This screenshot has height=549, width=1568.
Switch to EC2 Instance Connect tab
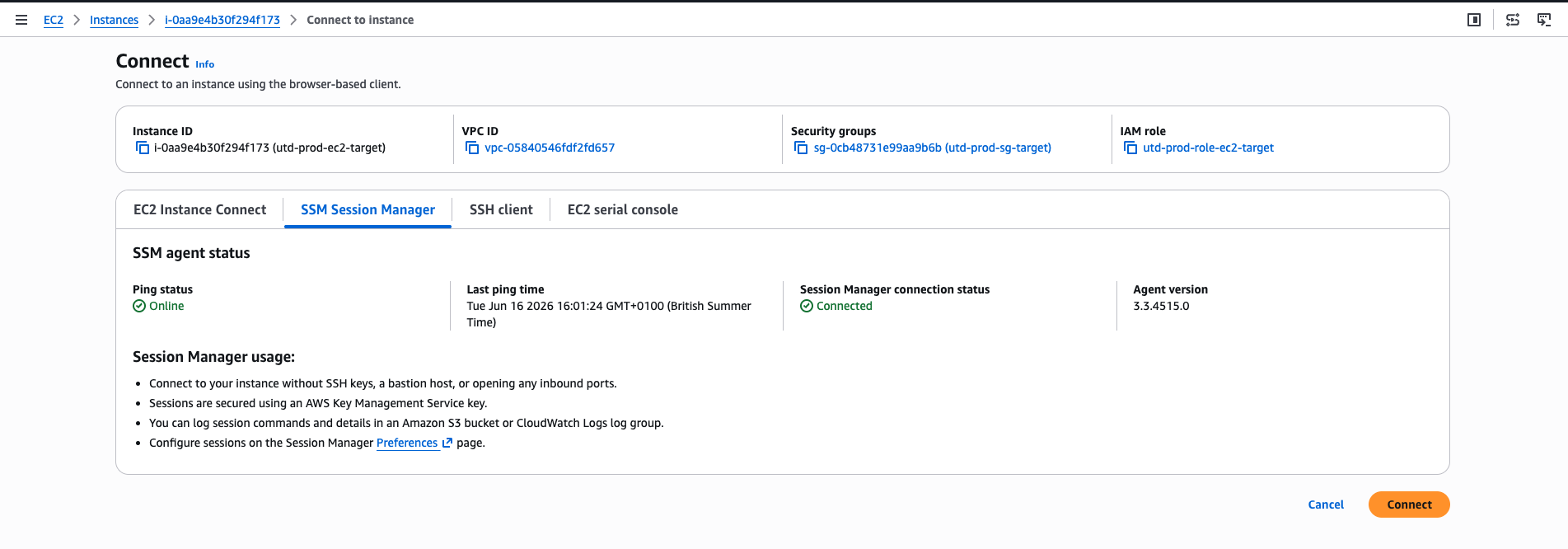(x=199, y=209)
